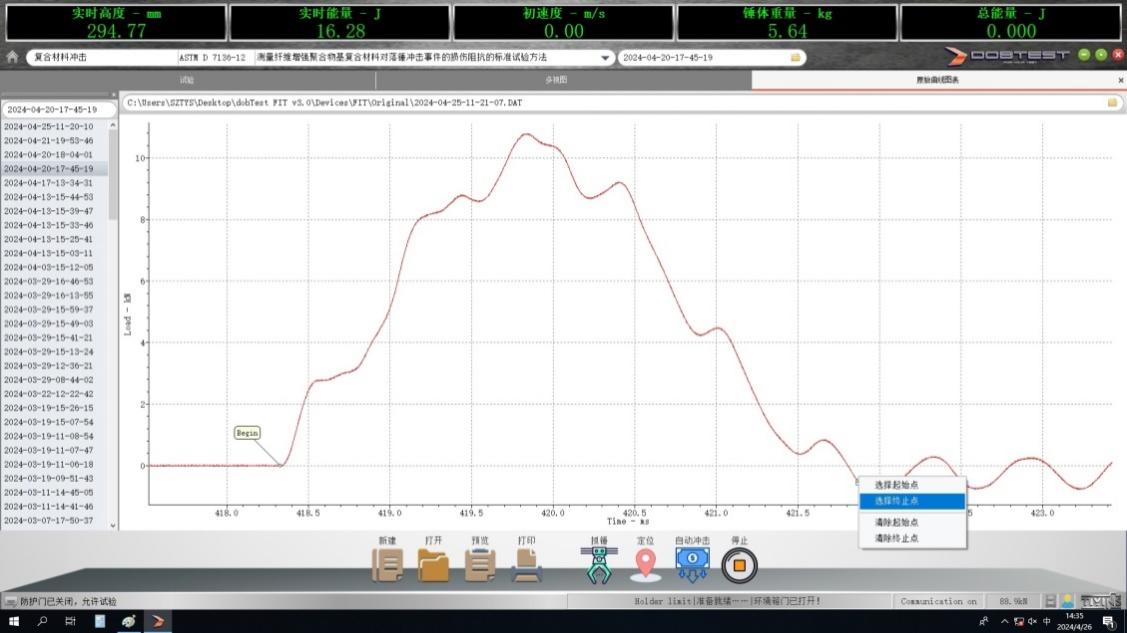Click the Begin marker label on the curve

tap(247, 433)
